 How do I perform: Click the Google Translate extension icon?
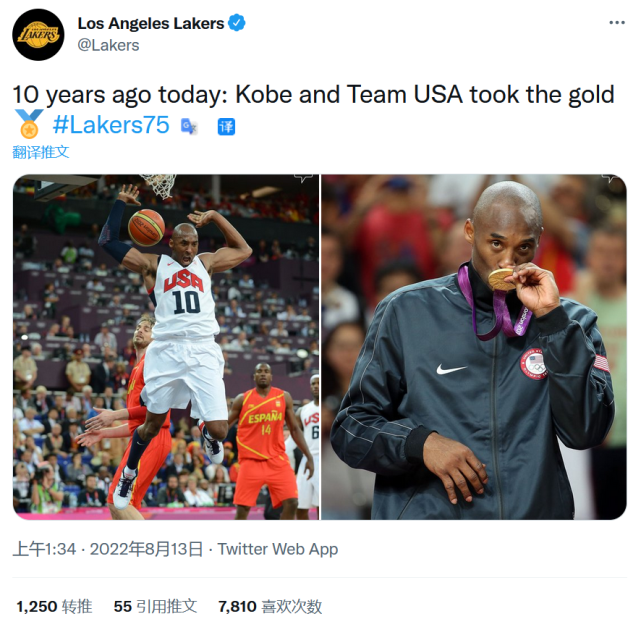(189, 126)
